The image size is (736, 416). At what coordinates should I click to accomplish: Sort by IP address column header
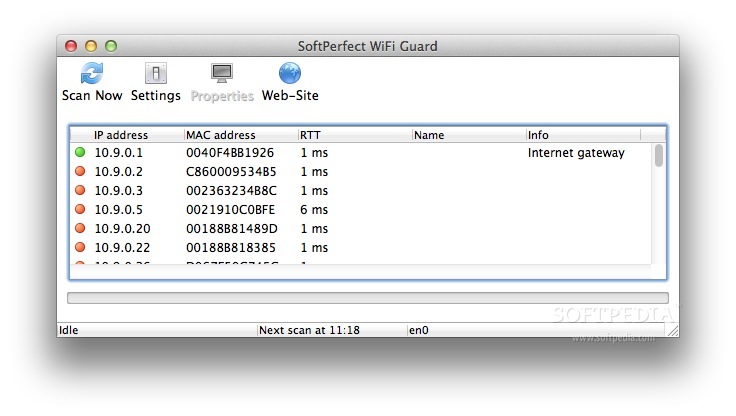tap(121, 135)
